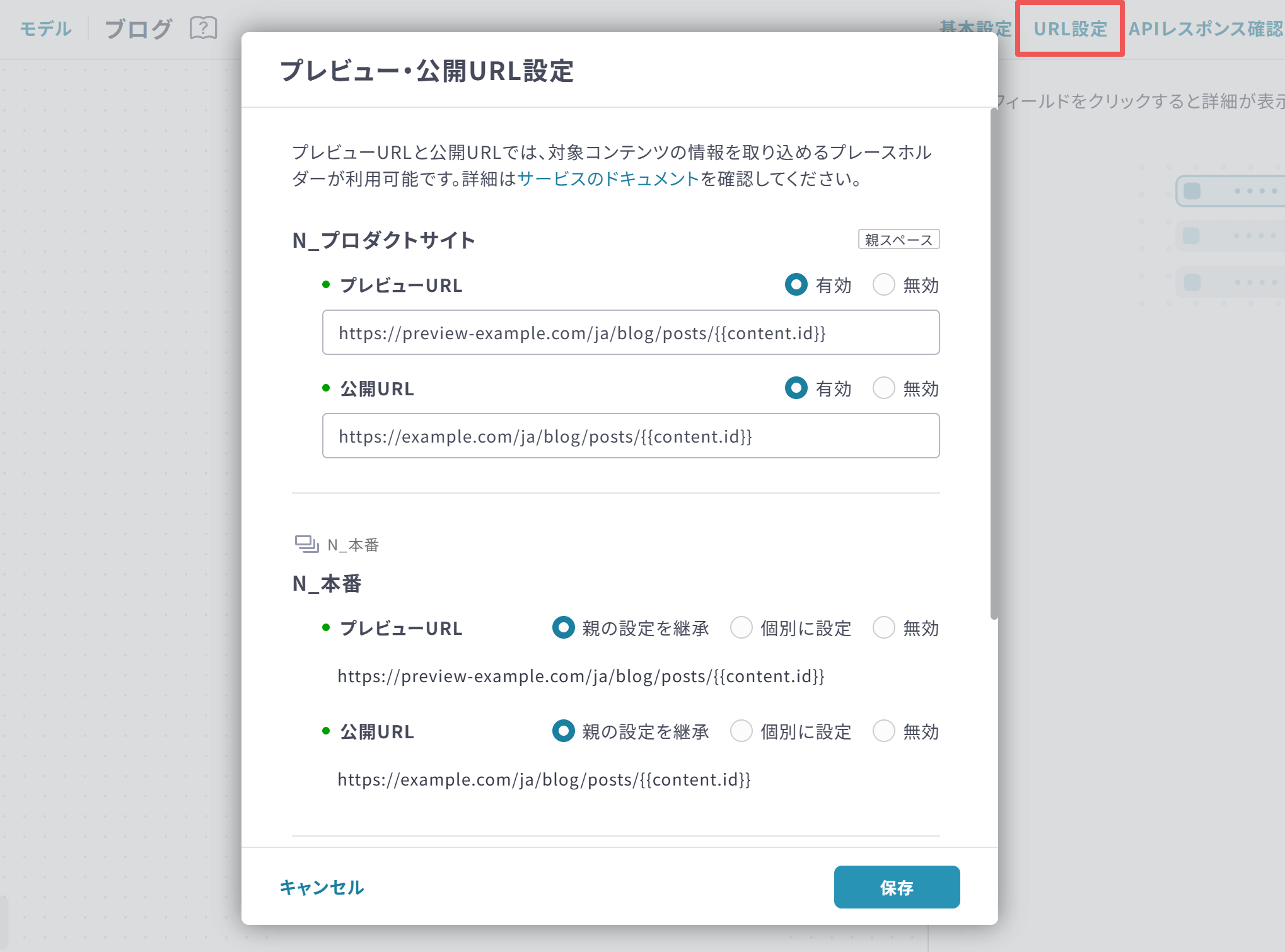
Task: Open the サービスのドキュメント link
Action: coord(608,179)
